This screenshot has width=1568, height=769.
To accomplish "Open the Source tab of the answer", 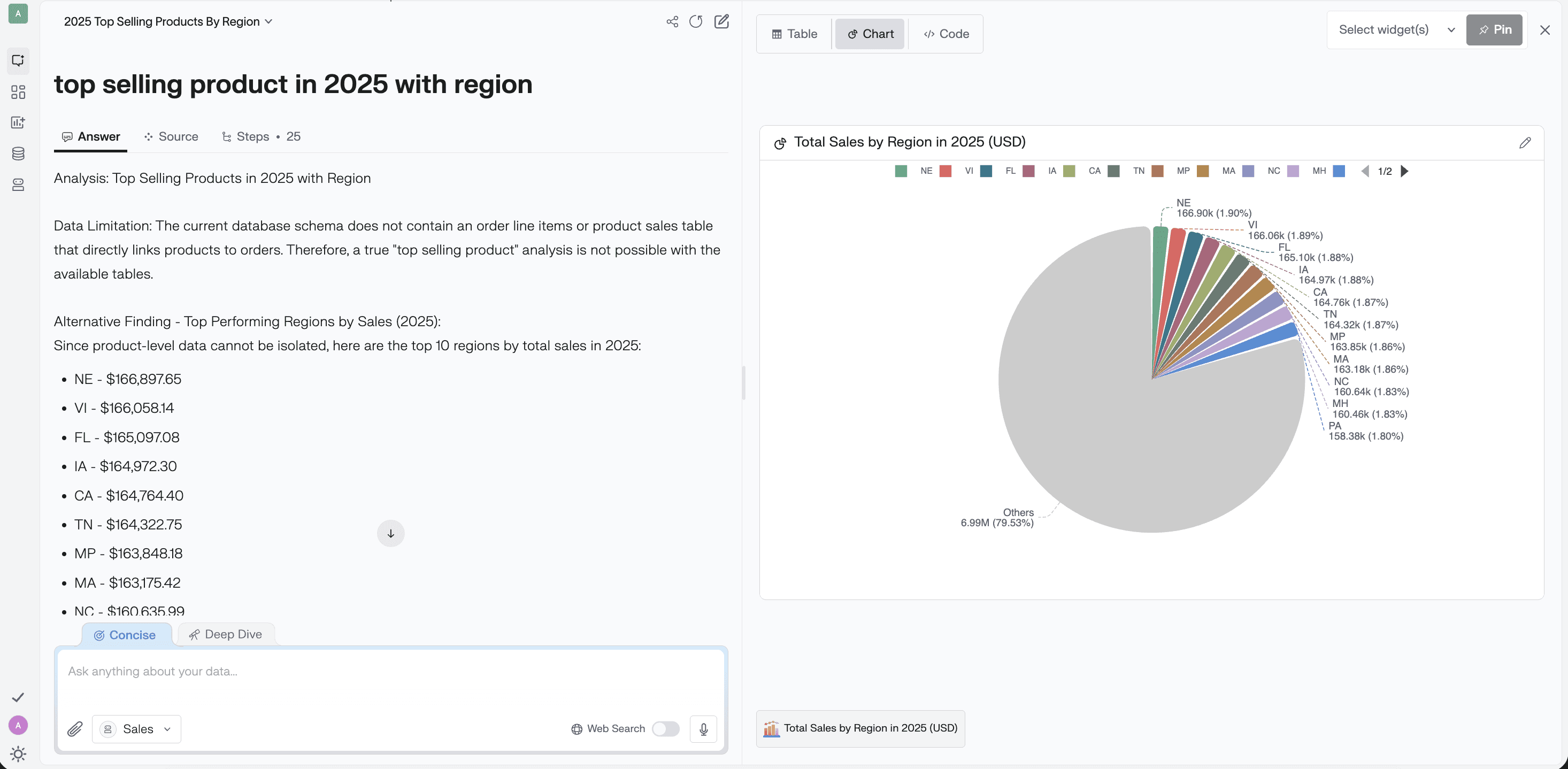I will tap(171, 136).
